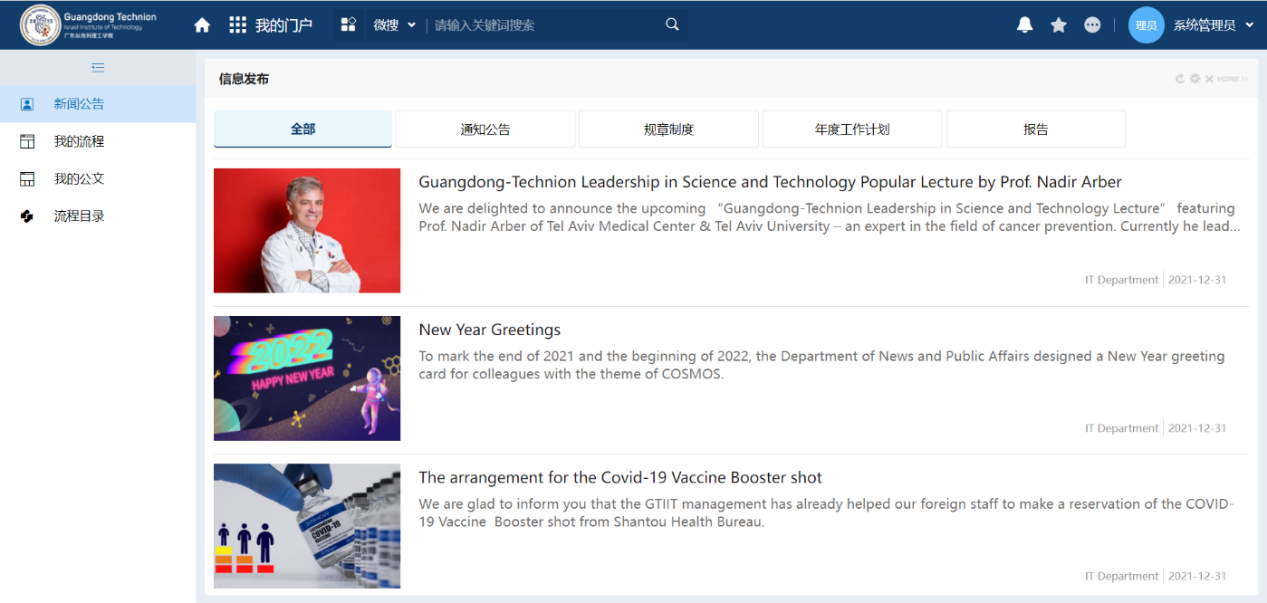1267x603 pixels.
Task: Open the New Year Greetings article
Action: 489,330
